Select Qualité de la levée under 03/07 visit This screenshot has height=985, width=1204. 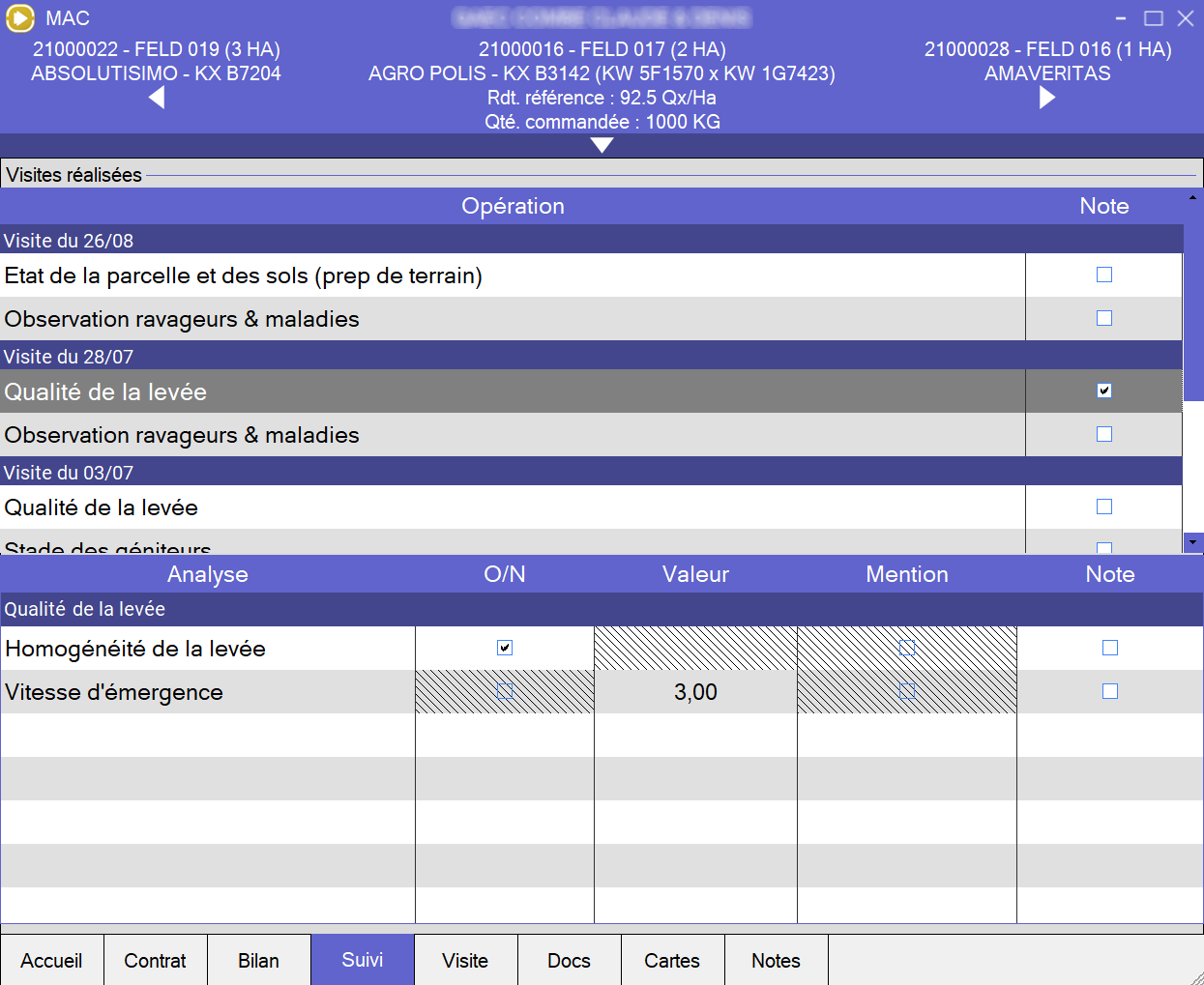point(513,507)
